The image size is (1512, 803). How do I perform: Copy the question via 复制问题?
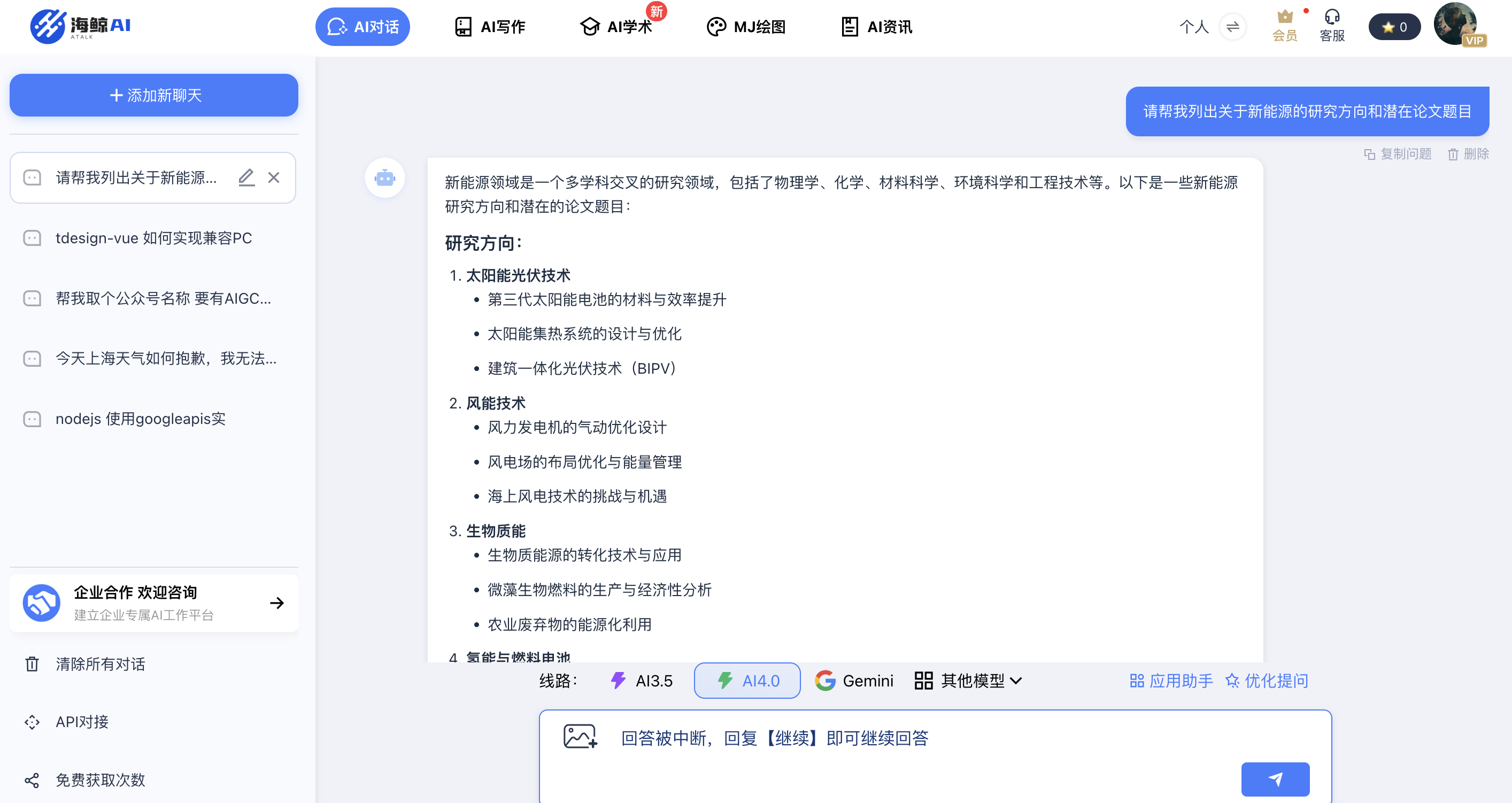(x=1398, y=154)
